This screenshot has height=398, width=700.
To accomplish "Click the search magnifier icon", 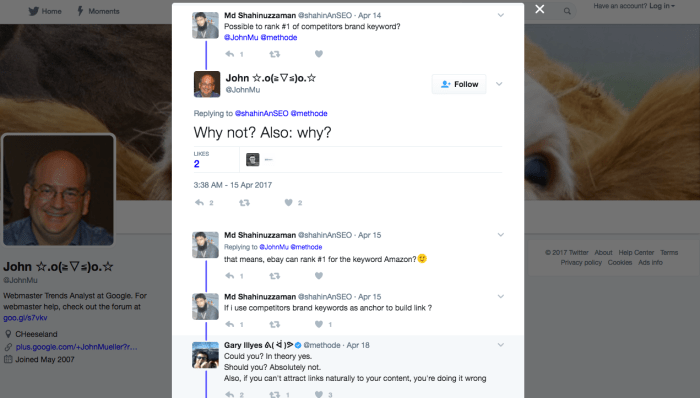I will 567,11.
